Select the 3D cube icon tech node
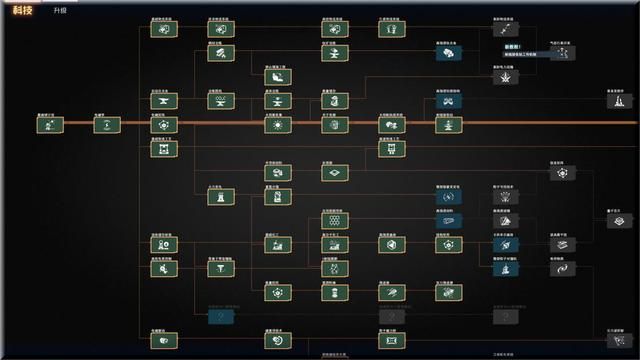 point(391,245)
